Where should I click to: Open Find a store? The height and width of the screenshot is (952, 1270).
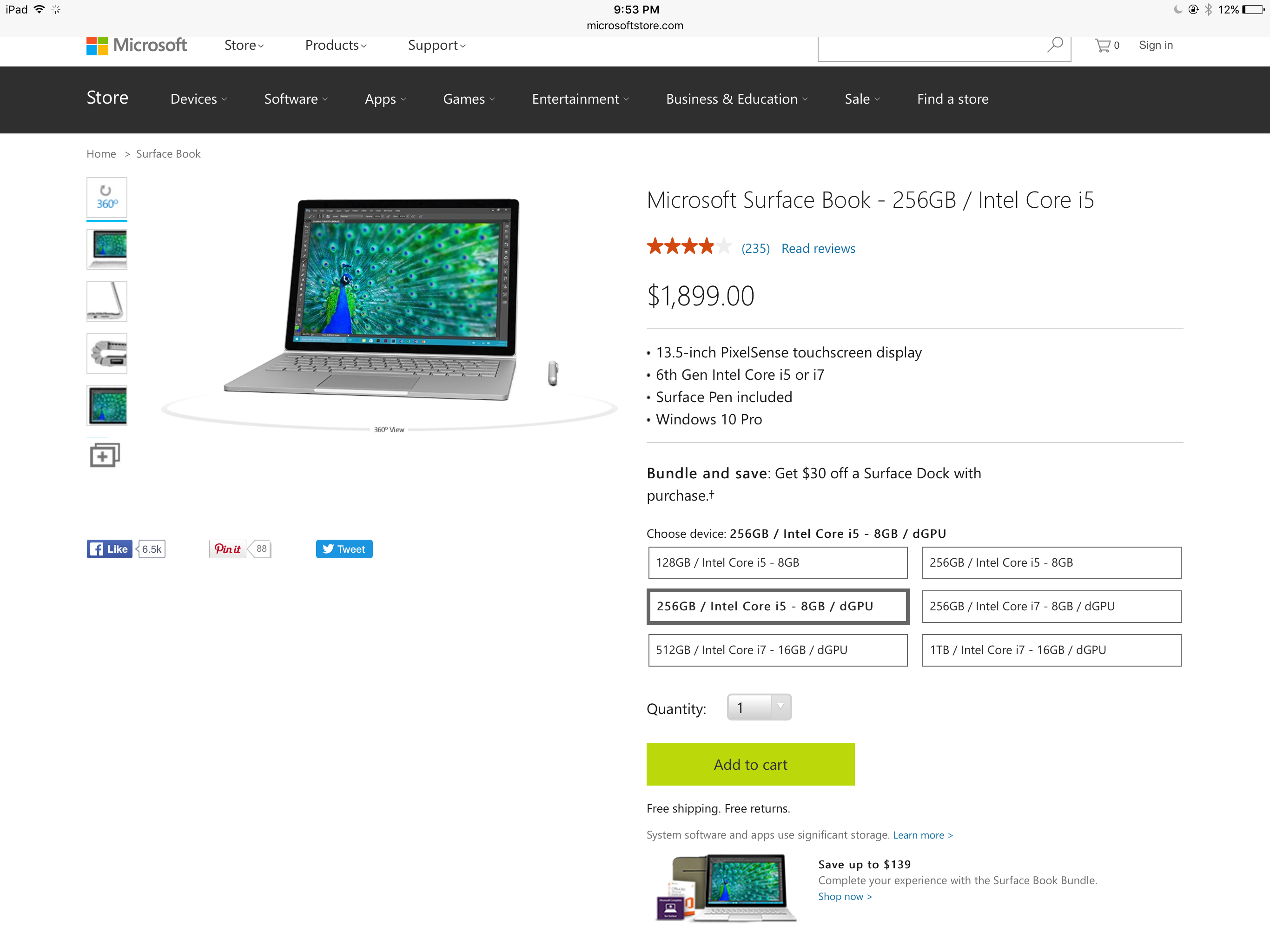[x=952, y=99]
